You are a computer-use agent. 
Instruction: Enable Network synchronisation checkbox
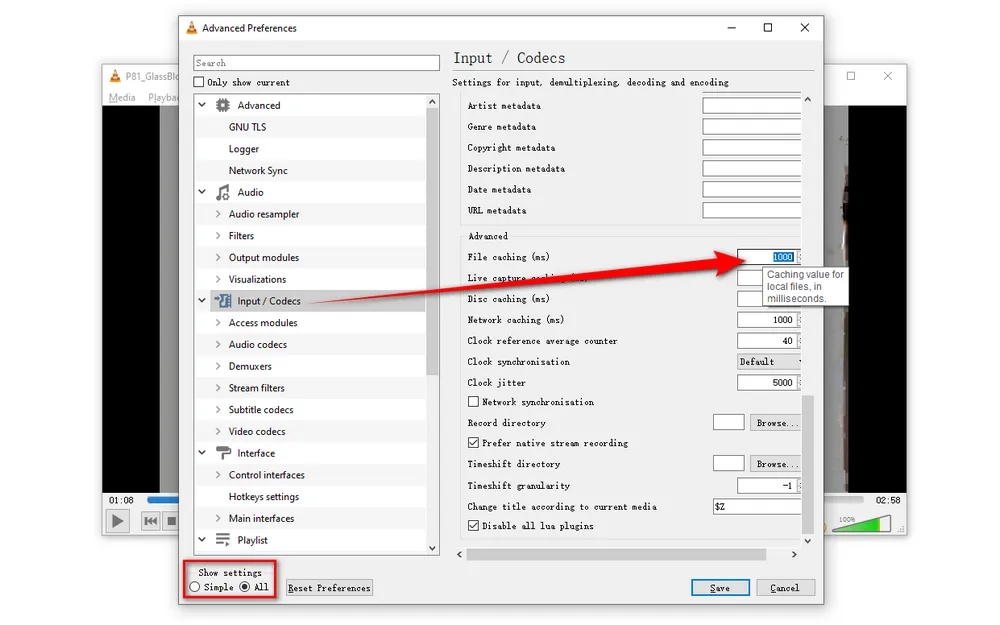pos(474,402)
